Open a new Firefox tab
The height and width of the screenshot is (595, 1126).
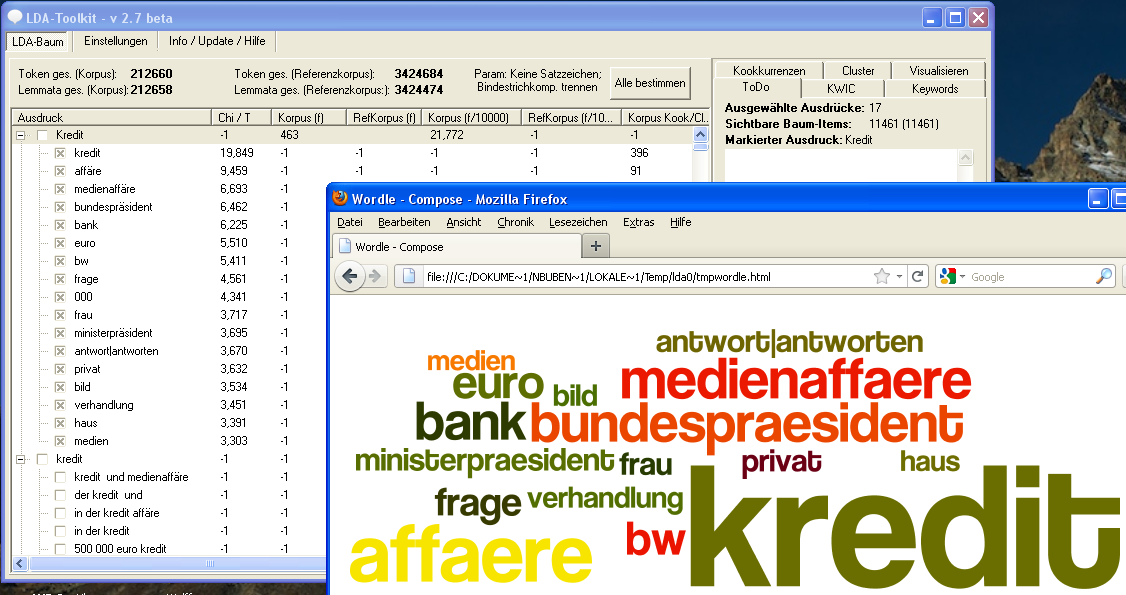click(x=595, y=246)
